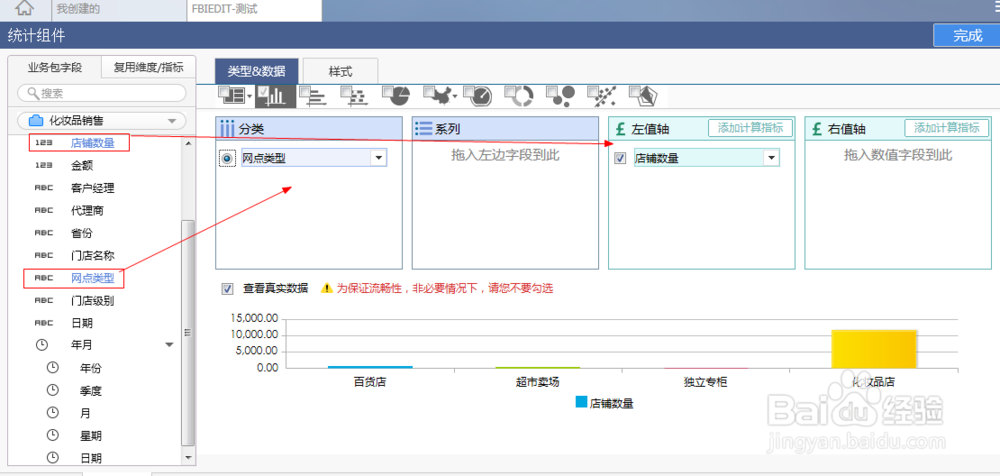Click the field list scroll-up arrow
This screenshot has width=1000, height=476.
(x=188, y=143)
